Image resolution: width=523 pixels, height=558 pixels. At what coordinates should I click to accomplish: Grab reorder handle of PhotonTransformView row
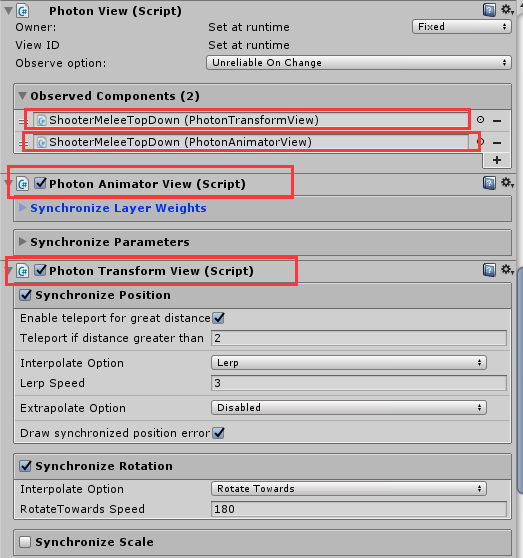point(22,121)
